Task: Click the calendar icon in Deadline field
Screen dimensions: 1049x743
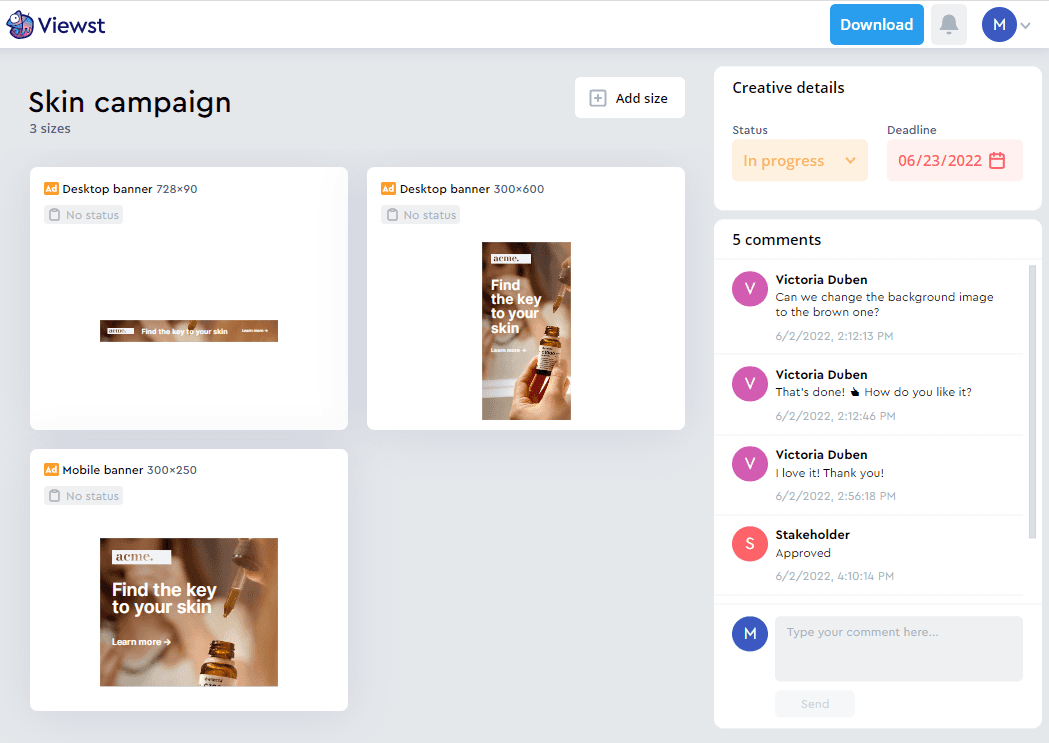Action: click(x=997, y=161)
